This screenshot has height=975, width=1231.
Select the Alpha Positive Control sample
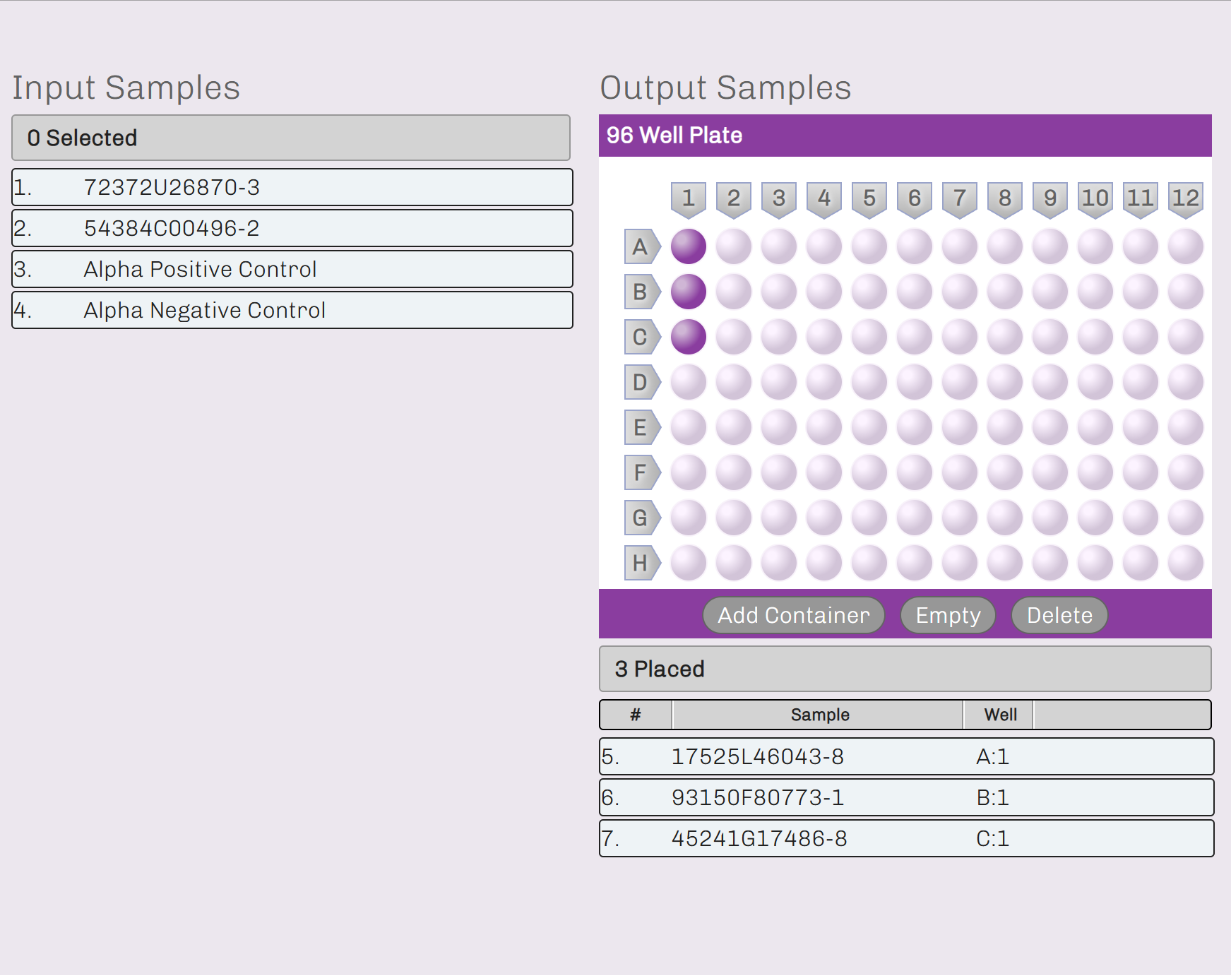[292, 269]
